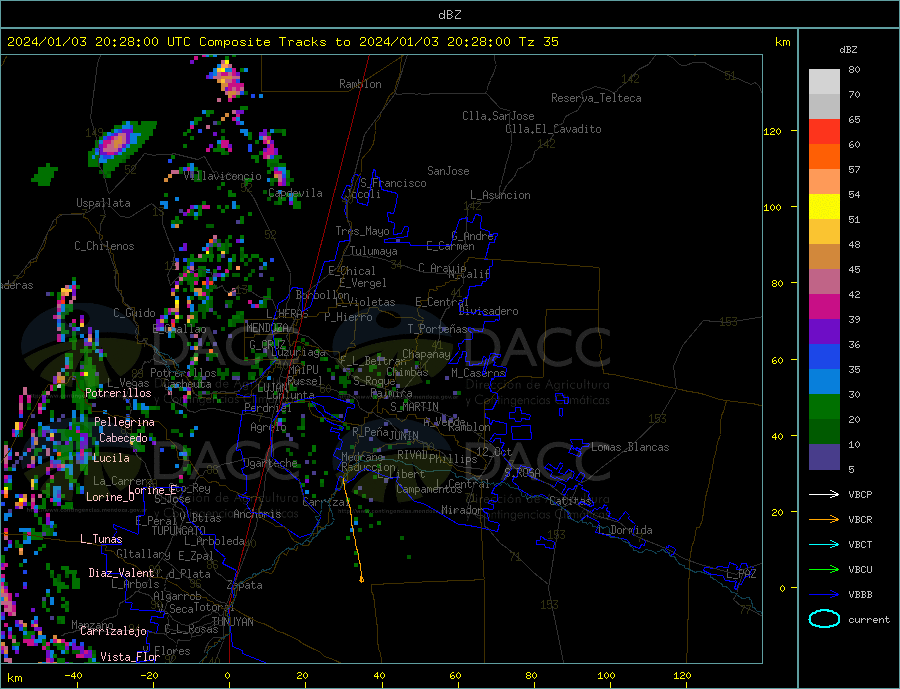Click the 'Capdevila' map label
Viewport: 900px width, 689px height.
click(295, 193)
